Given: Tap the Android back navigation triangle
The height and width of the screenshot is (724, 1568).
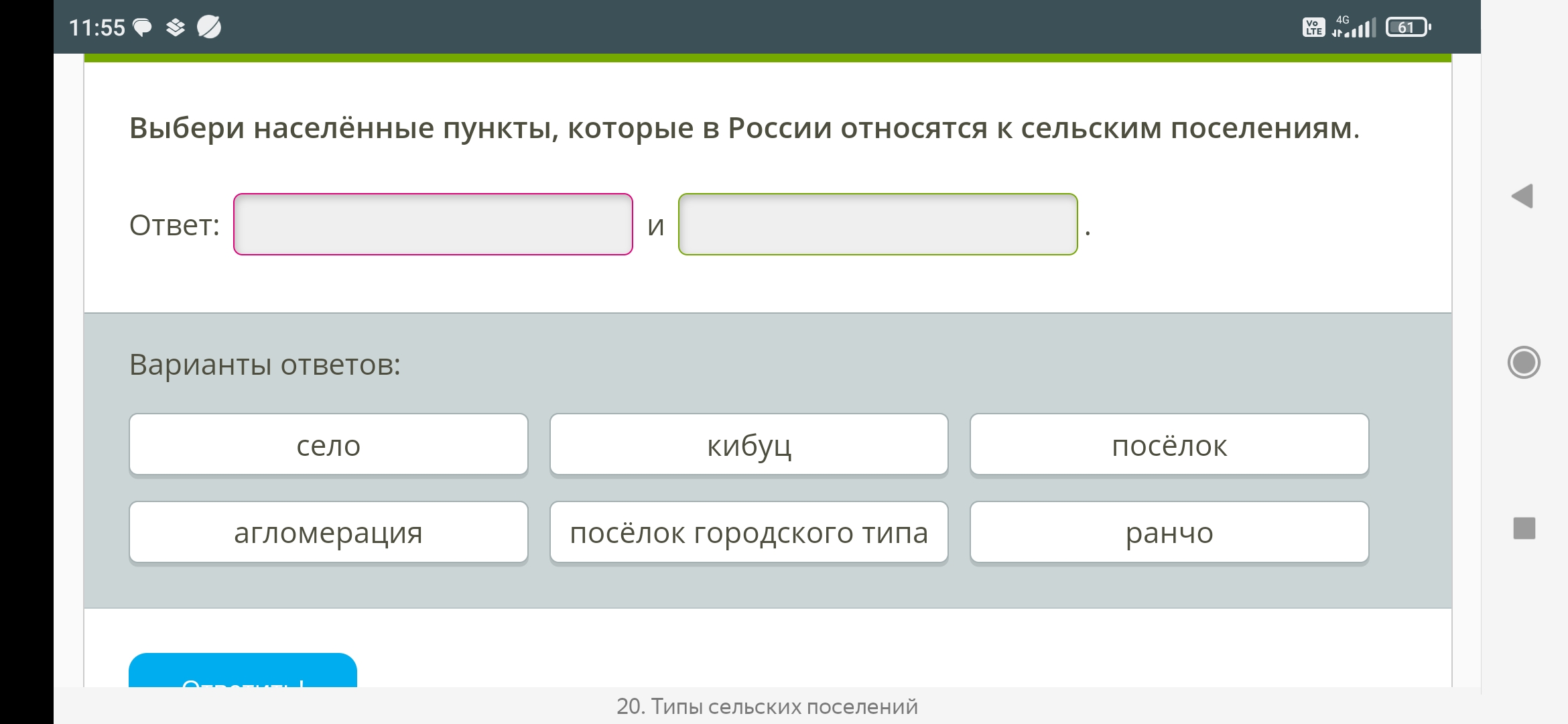Looking at the screenshot, I should click(x=1522, y=196).
